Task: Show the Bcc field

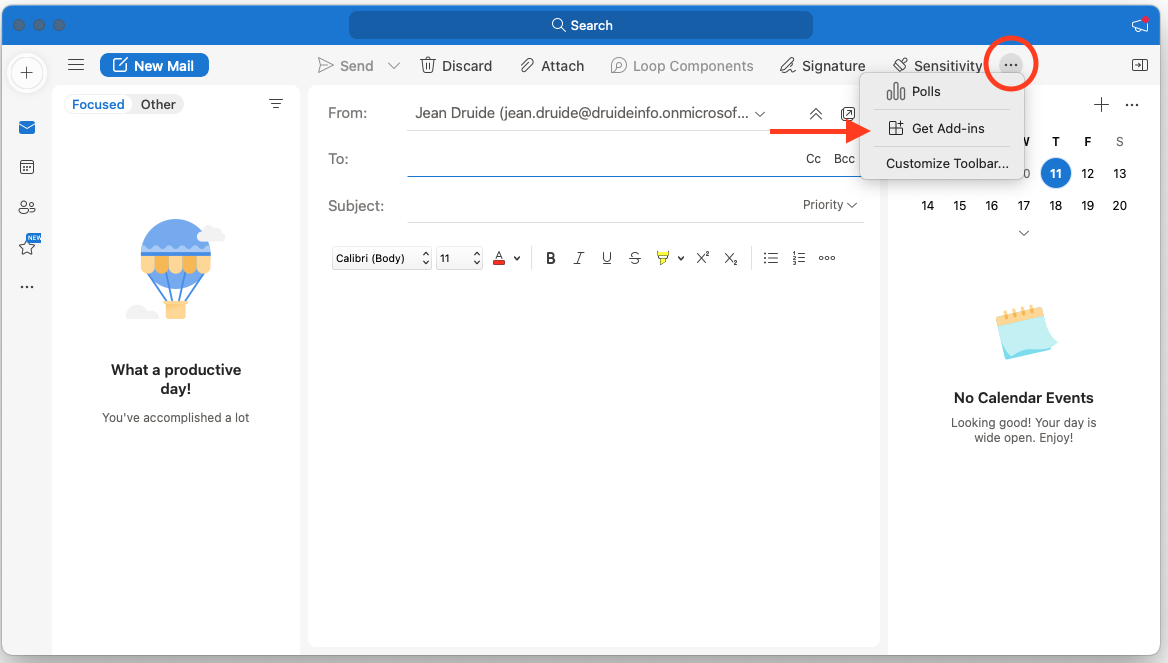Action: [844, 159]
